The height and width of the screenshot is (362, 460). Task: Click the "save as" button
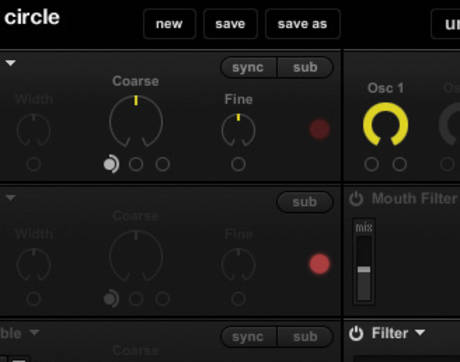[303, 24]
